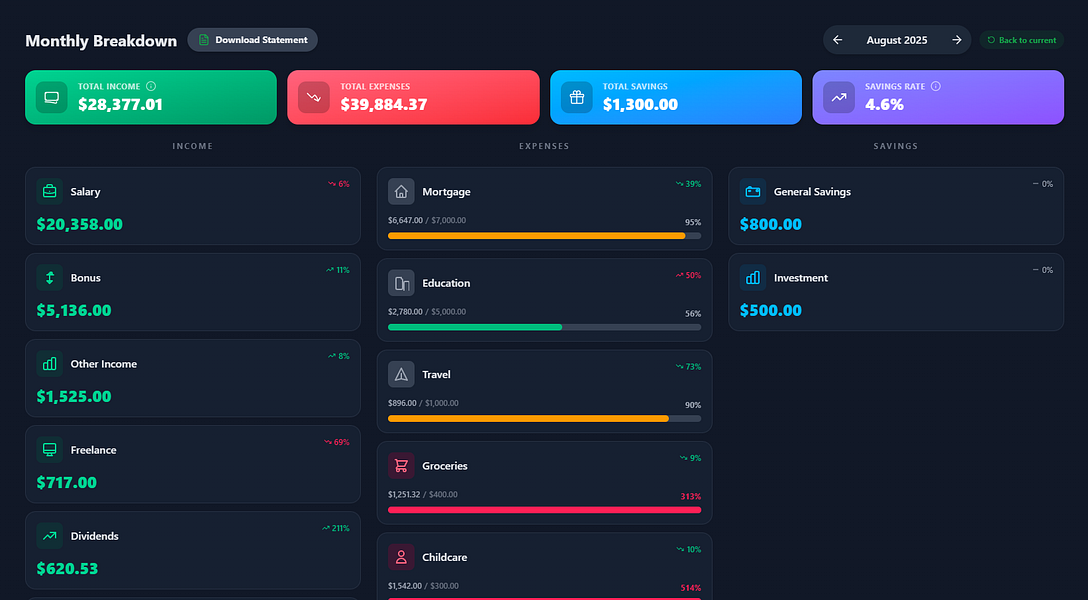This screenshot has height=600, width=1088.
Task: Open the August 2025 month selector
Action: click(896, 40)
